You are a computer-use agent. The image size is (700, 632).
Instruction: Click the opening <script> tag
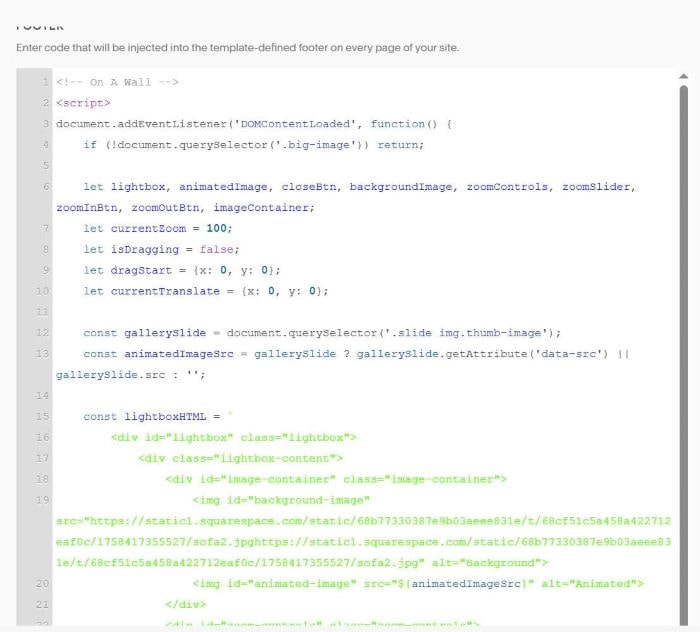pos(83,103)
